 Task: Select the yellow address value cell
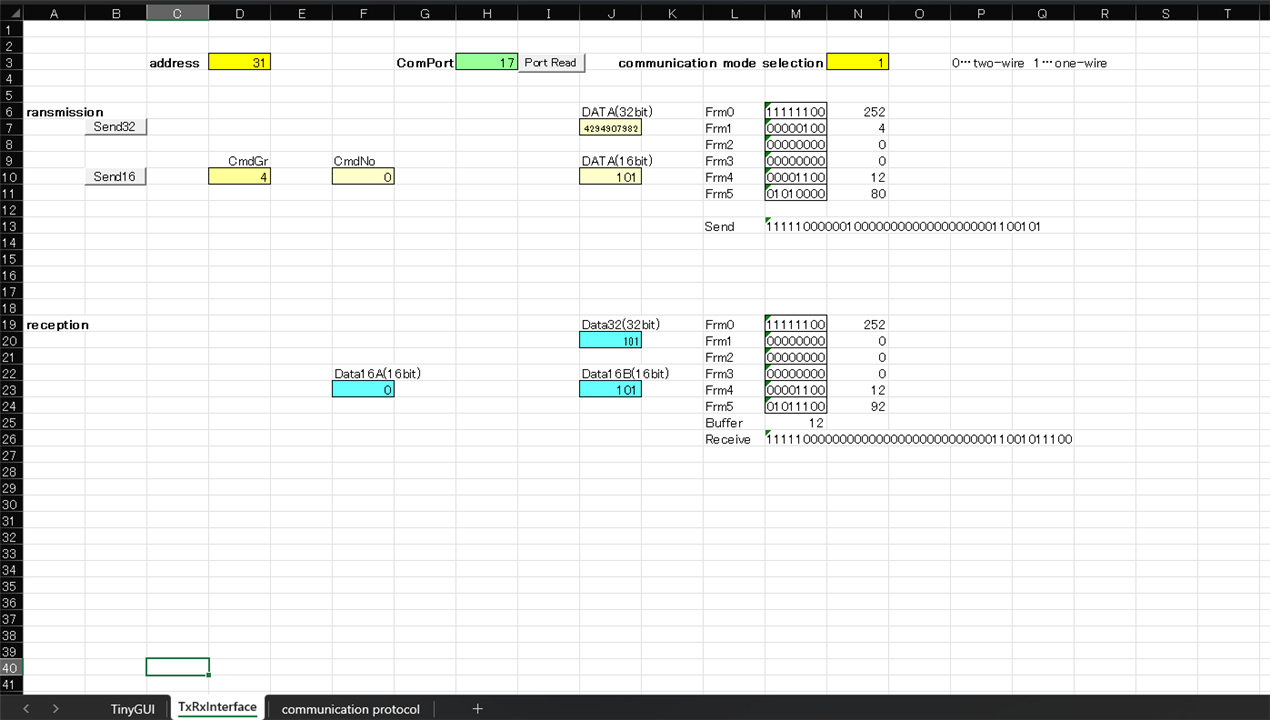(x=239, y=62)
